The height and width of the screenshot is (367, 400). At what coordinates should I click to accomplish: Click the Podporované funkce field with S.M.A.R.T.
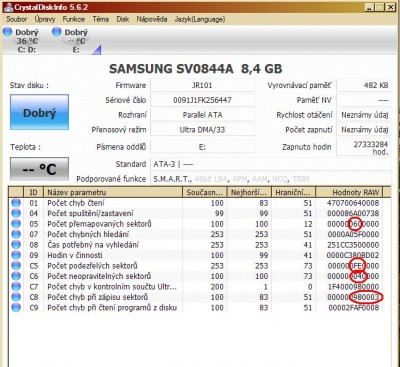(270, 179)
